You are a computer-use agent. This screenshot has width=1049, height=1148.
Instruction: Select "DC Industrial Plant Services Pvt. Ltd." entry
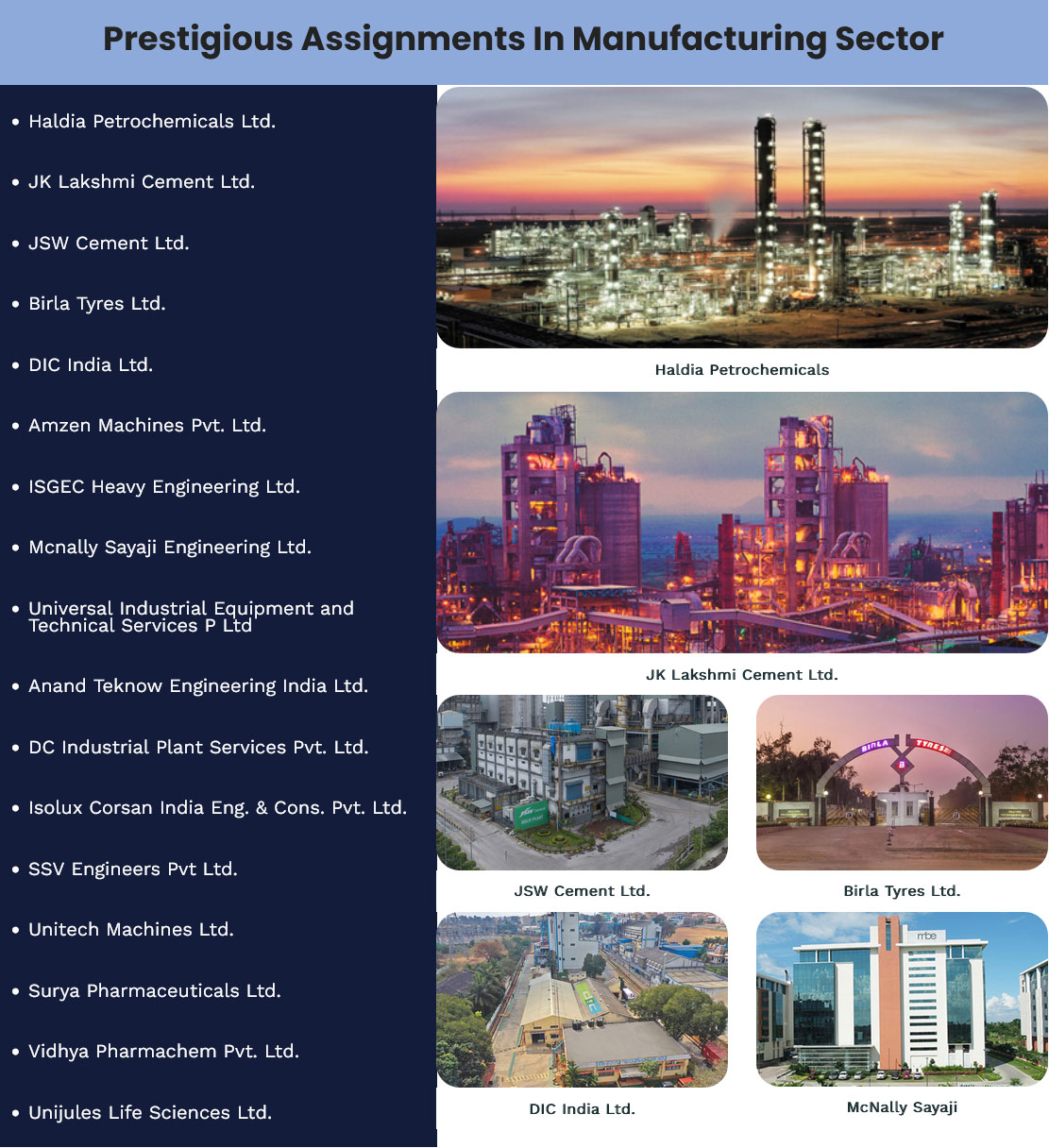click(x=198, y=748)
